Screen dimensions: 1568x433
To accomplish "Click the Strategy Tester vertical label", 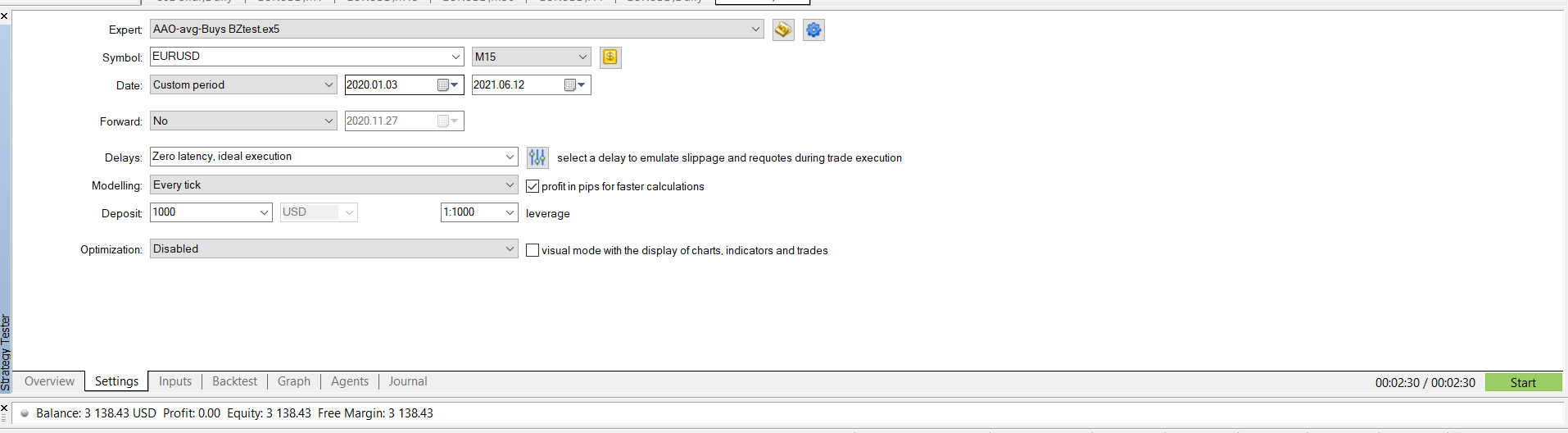I will [6, 353].
